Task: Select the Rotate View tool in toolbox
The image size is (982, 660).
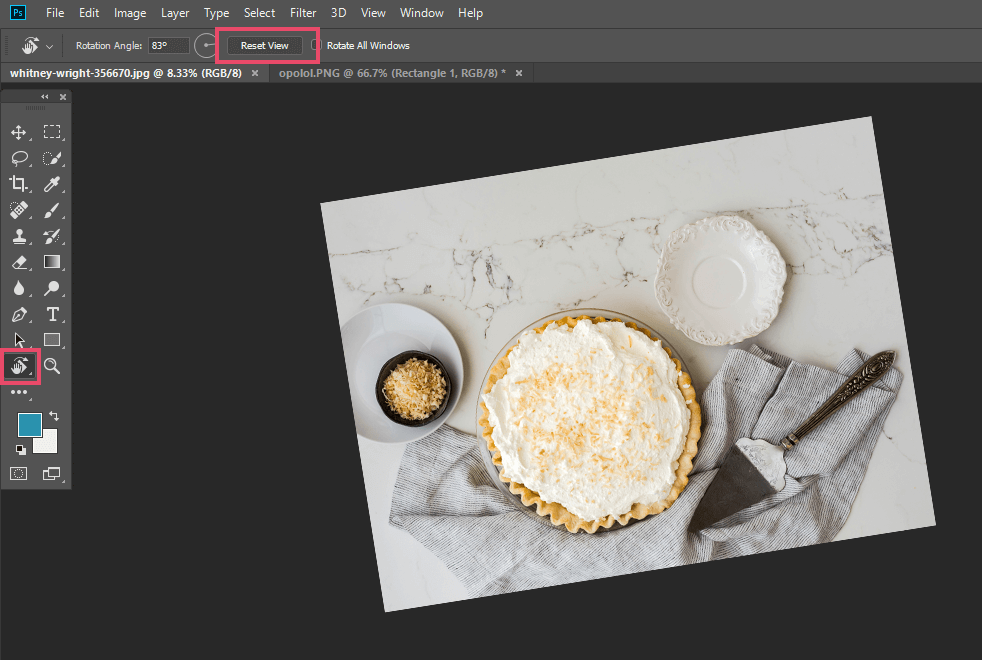Action: pos(19,366)
